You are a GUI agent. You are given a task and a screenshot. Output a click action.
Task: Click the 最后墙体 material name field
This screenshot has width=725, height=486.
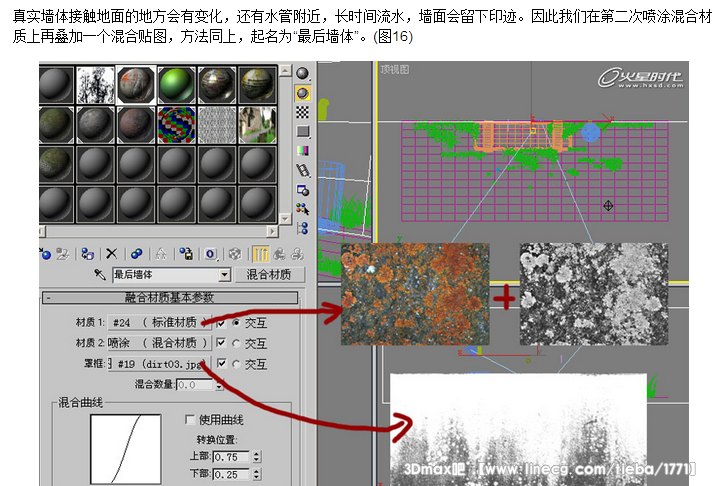(166, 275)
